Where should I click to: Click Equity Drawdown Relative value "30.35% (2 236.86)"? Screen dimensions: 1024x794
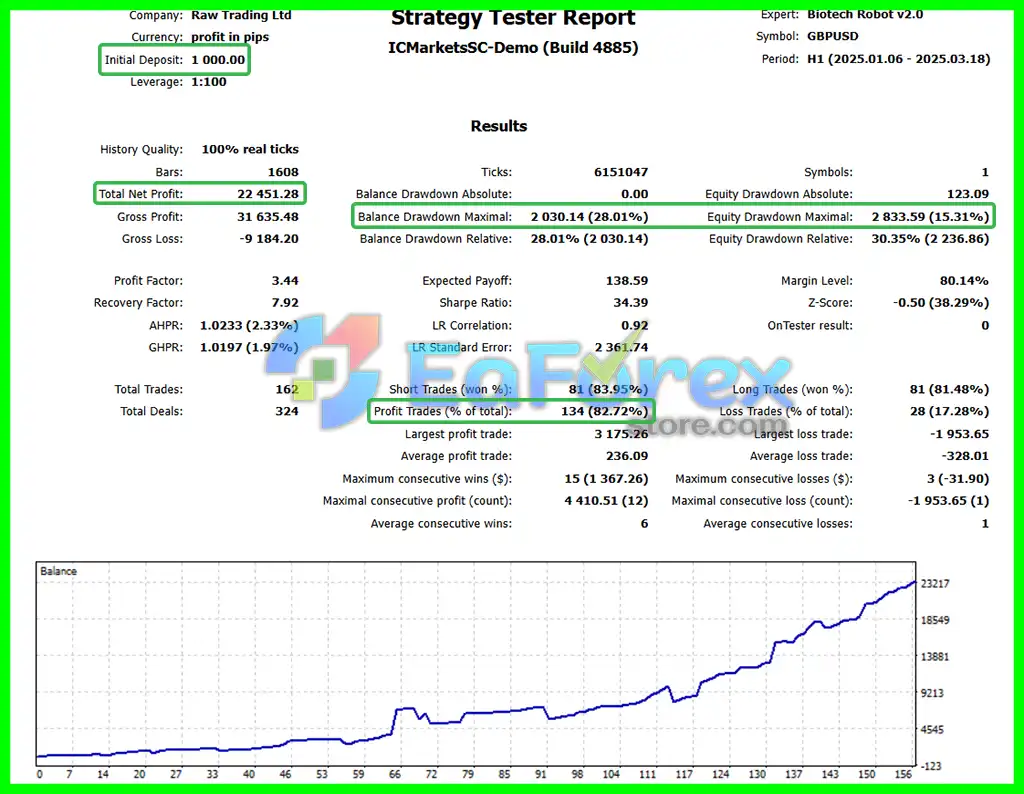tap(931, 239)
